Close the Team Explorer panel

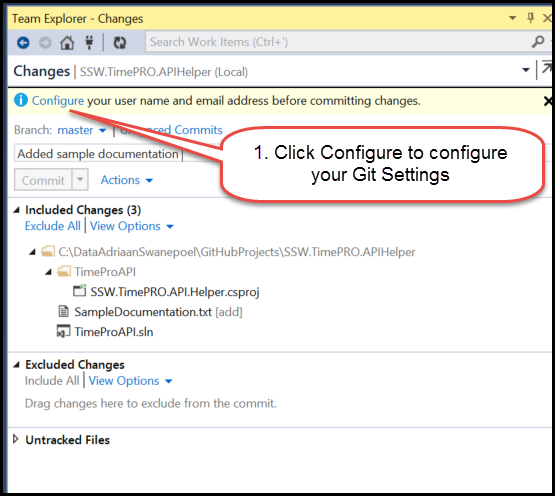click(547, 18)
